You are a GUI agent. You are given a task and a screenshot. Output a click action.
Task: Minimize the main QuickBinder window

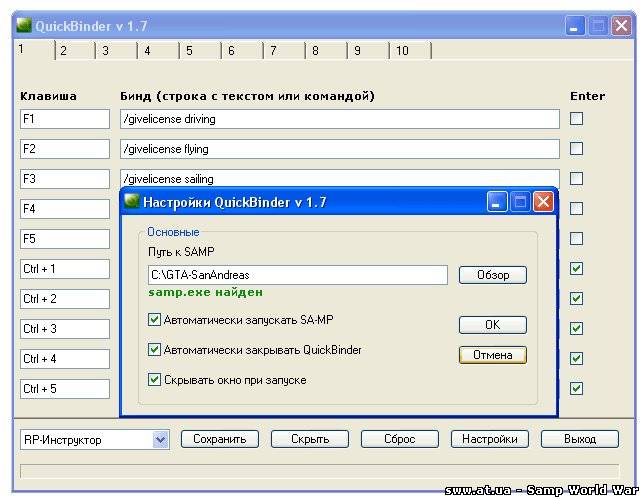575,26
